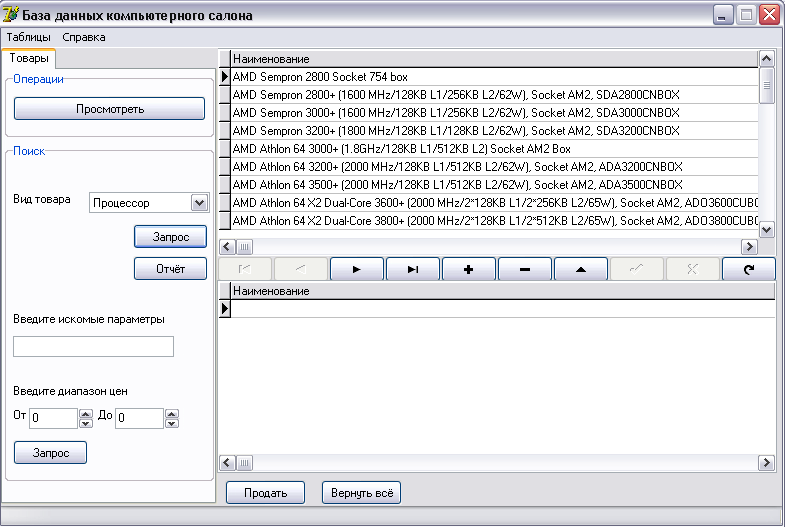
Task: Click lower grid horizontal scrollbar thumb
Action: pos(244,462)
